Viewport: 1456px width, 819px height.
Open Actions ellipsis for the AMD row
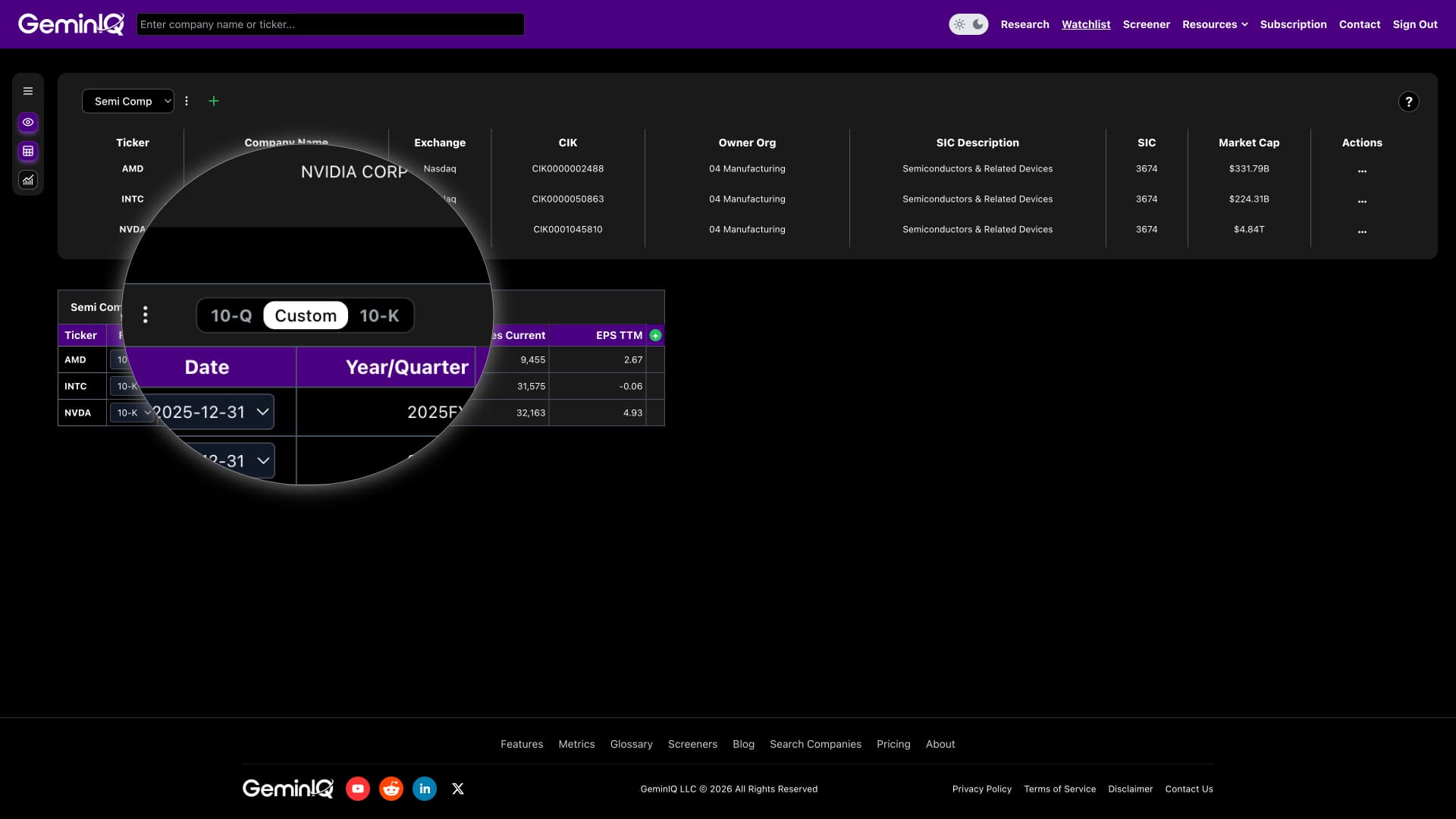1362,170
